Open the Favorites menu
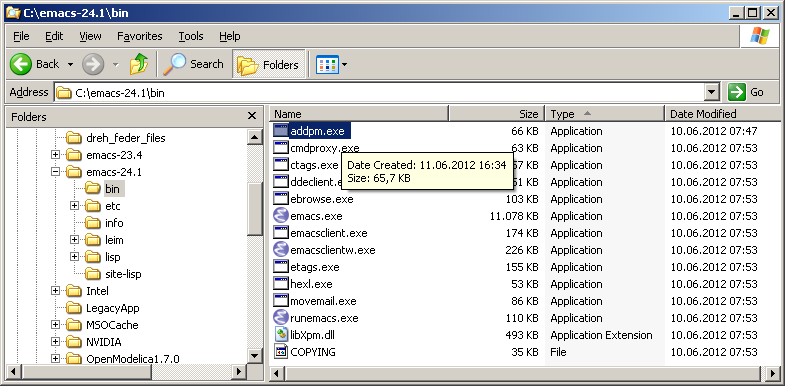 pyautogui.click(x=140, y=36)
